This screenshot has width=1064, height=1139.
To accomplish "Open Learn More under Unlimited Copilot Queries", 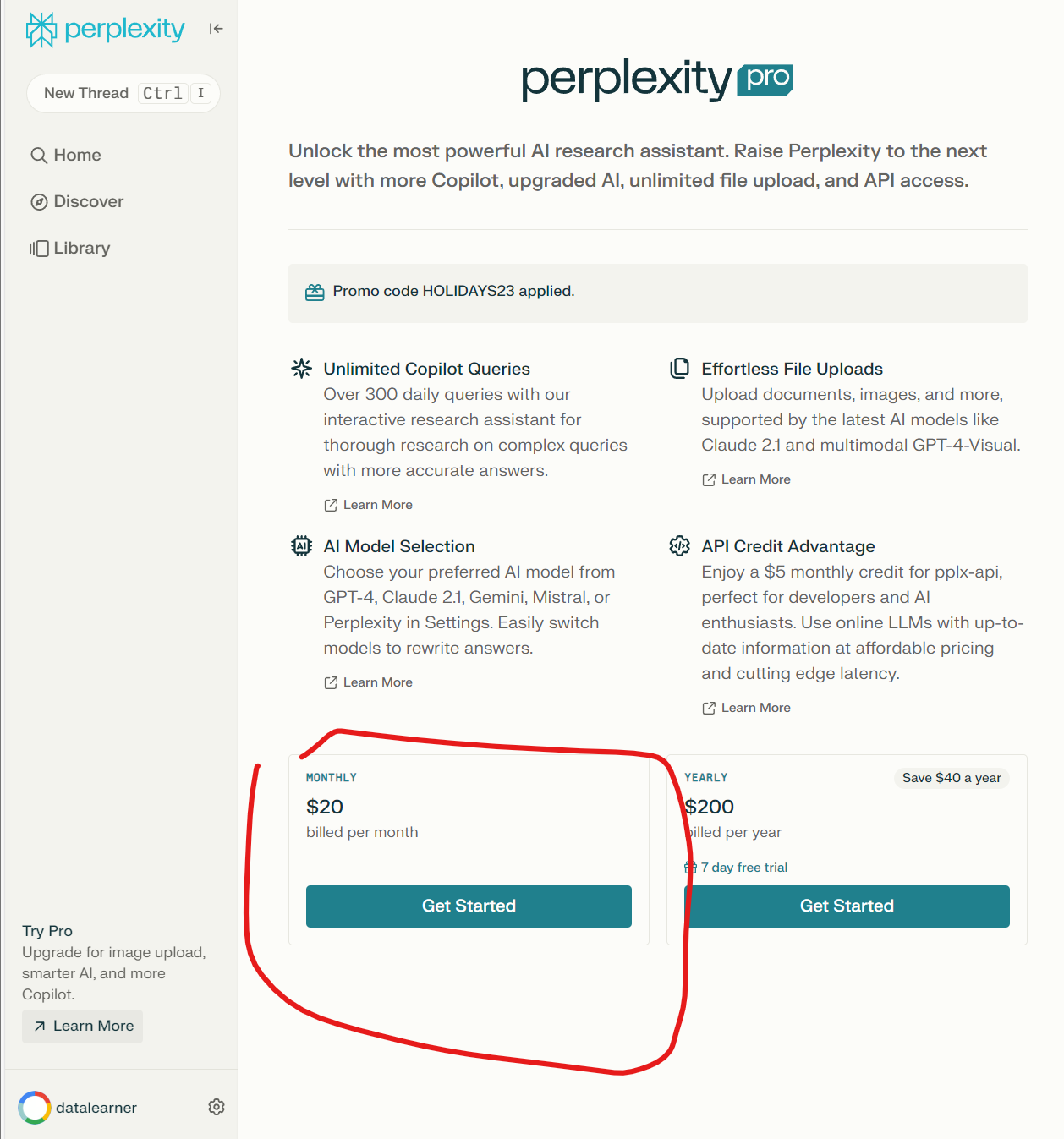I will tap(369, 505).
